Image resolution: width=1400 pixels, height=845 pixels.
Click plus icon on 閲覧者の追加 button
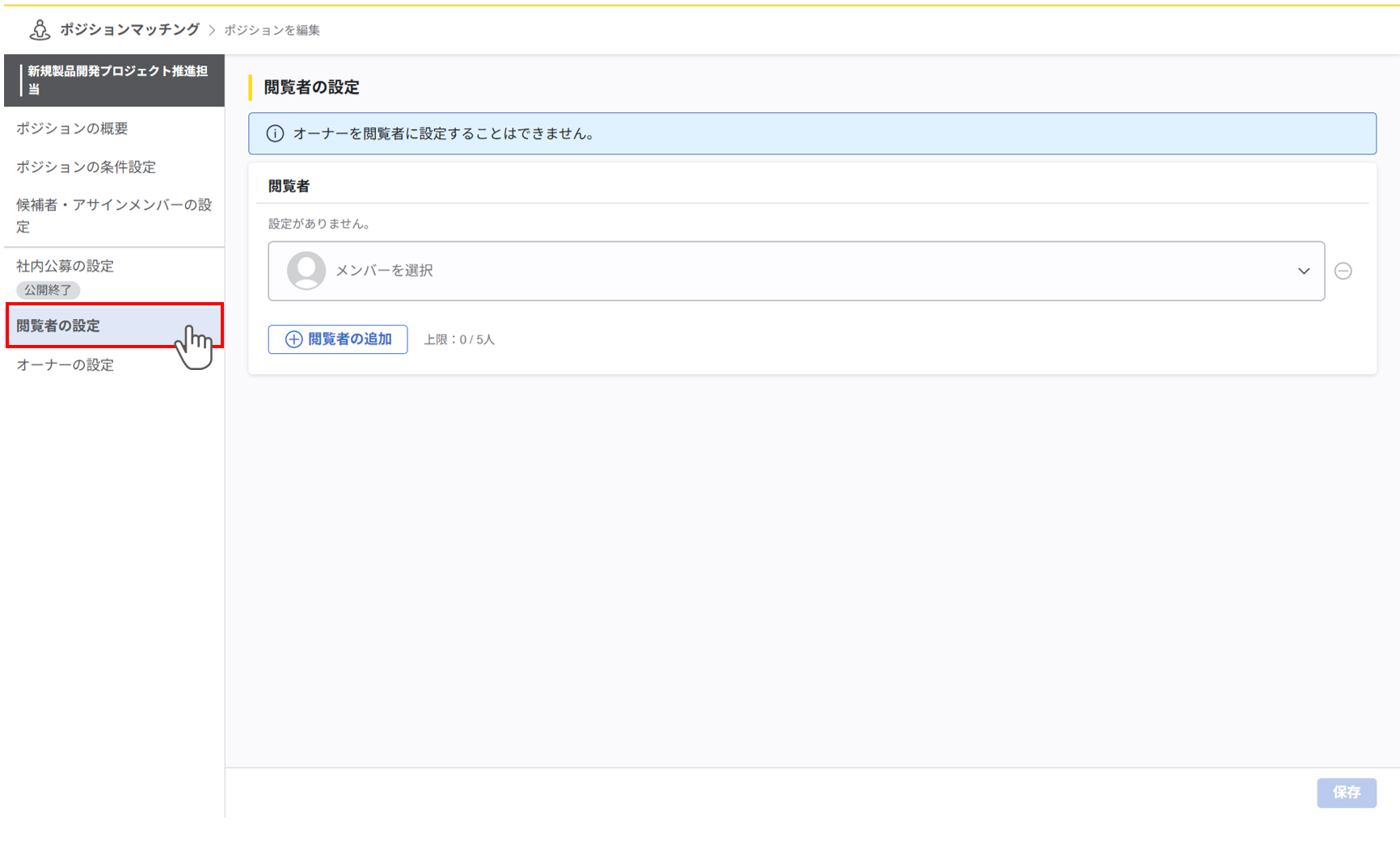point(294,339)
